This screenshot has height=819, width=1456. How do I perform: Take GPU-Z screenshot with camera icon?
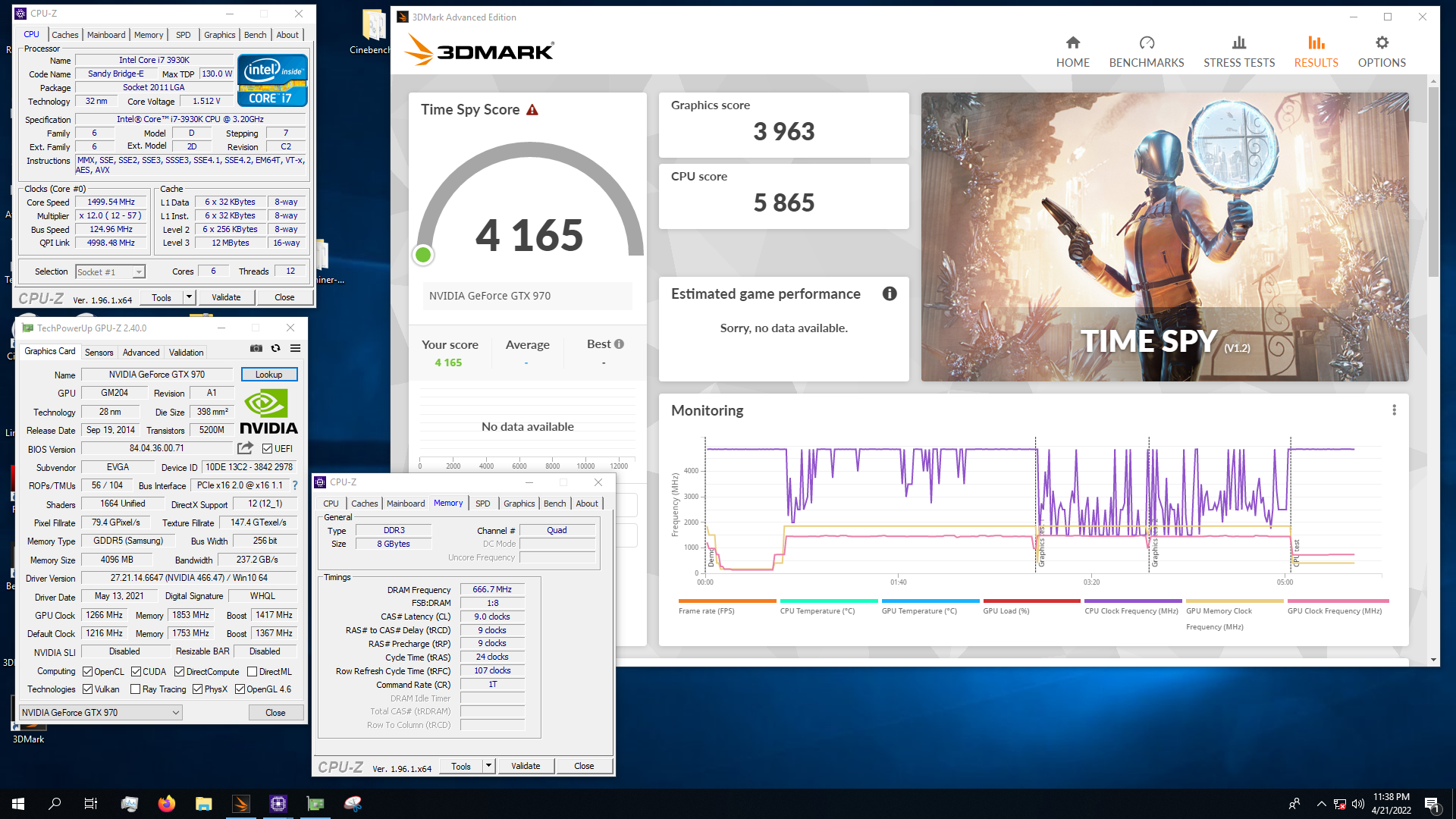[256, 348]
